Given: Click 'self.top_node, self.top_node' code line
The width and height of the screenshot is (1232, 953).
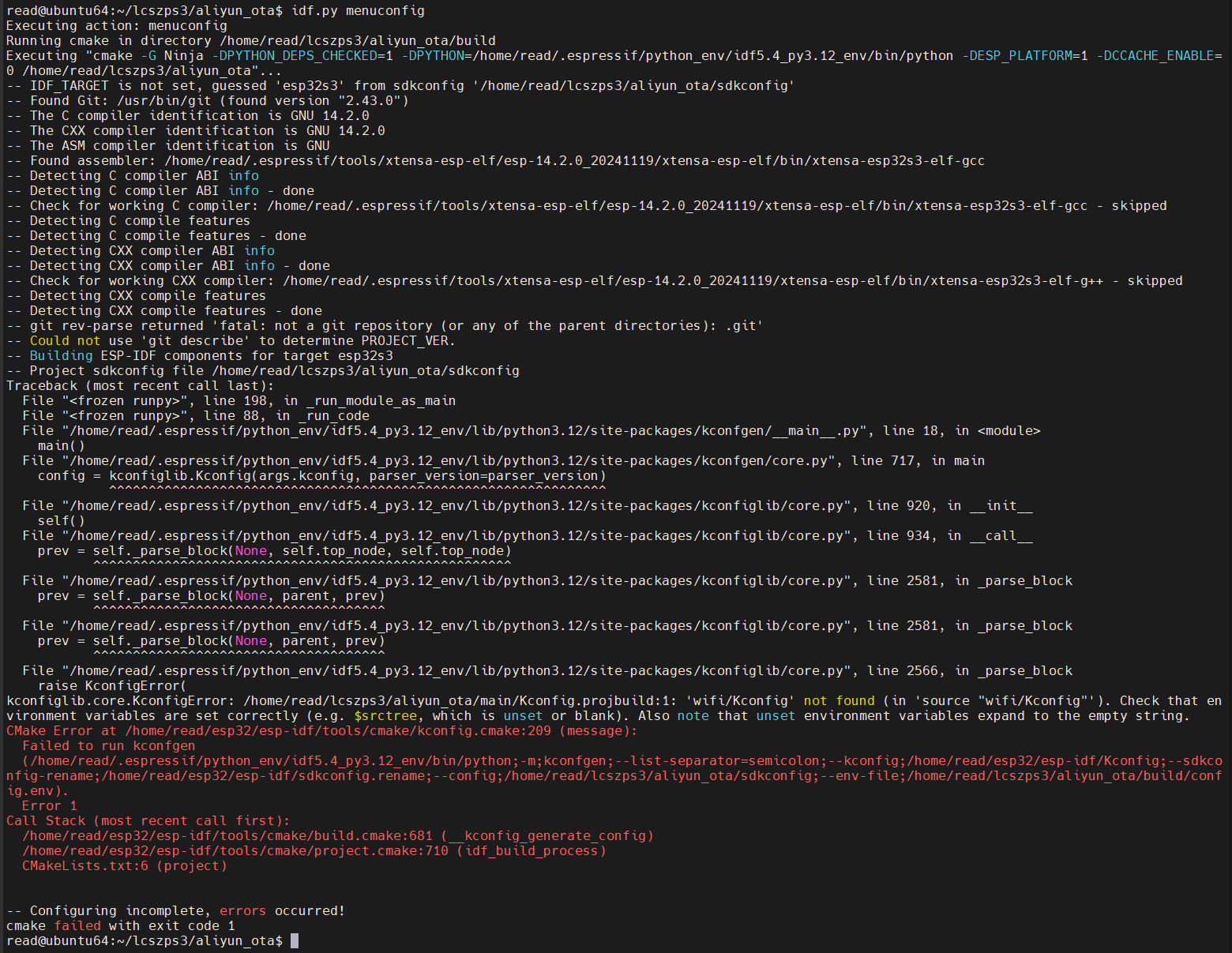Looking at the screenshot, I should click(275, 551).
